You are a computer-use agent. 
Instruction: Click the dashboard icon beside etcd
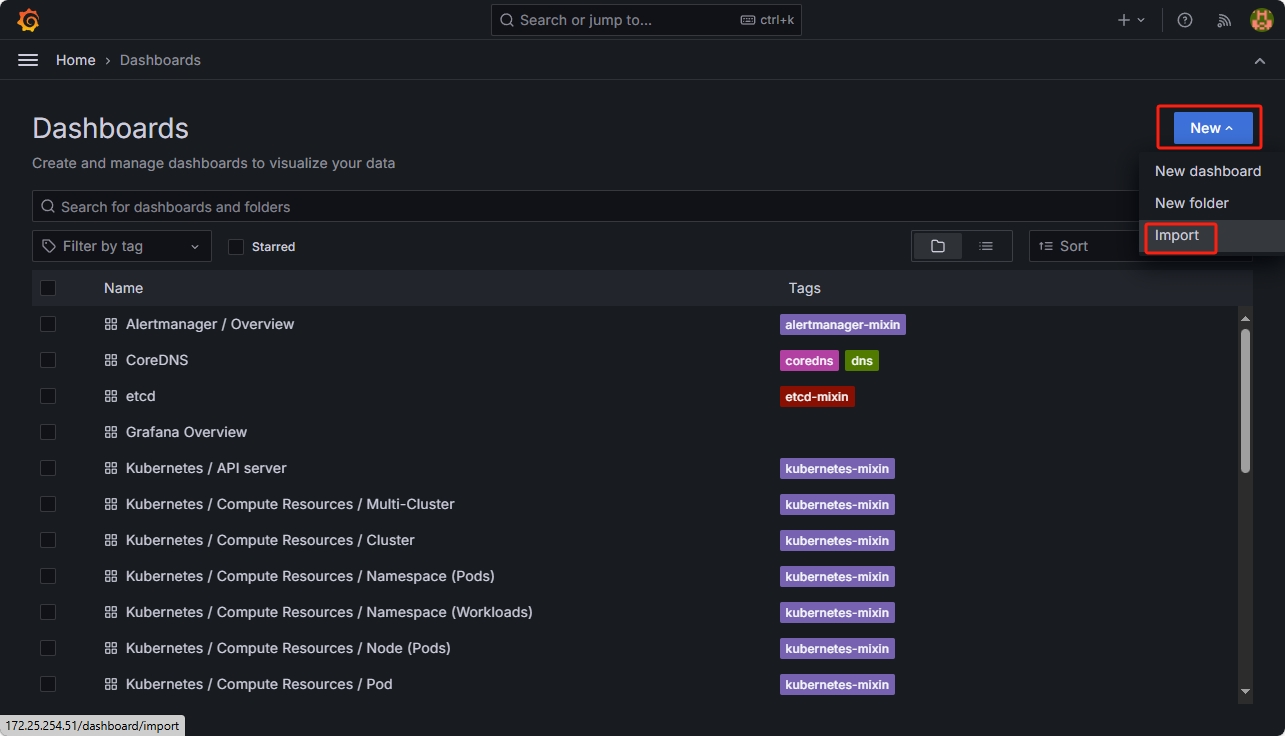[x=111, y=396]
